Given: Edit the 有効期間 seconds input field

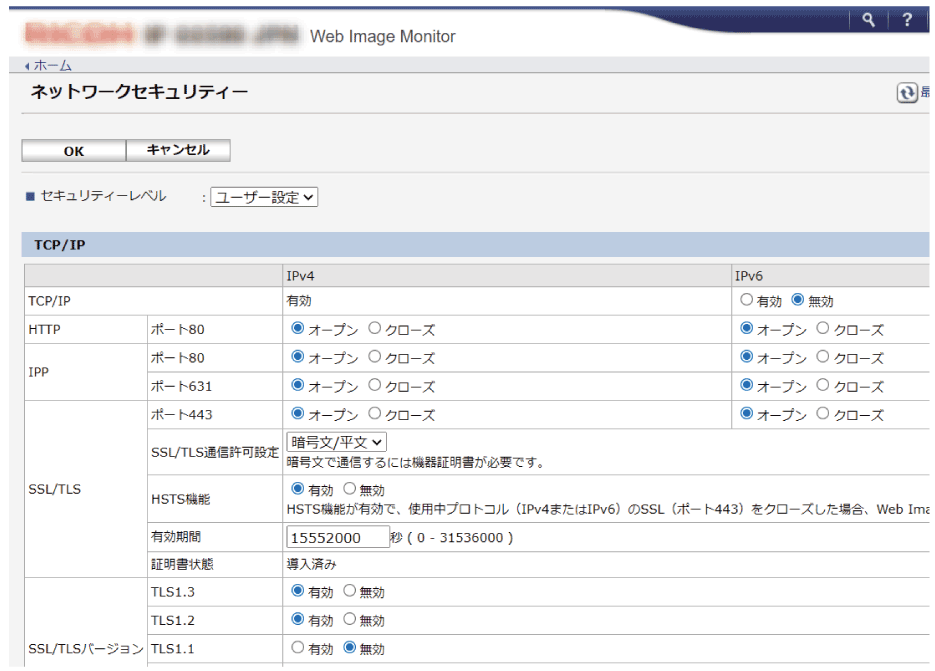Looking at the screenshot, I should tap(337, 536).
